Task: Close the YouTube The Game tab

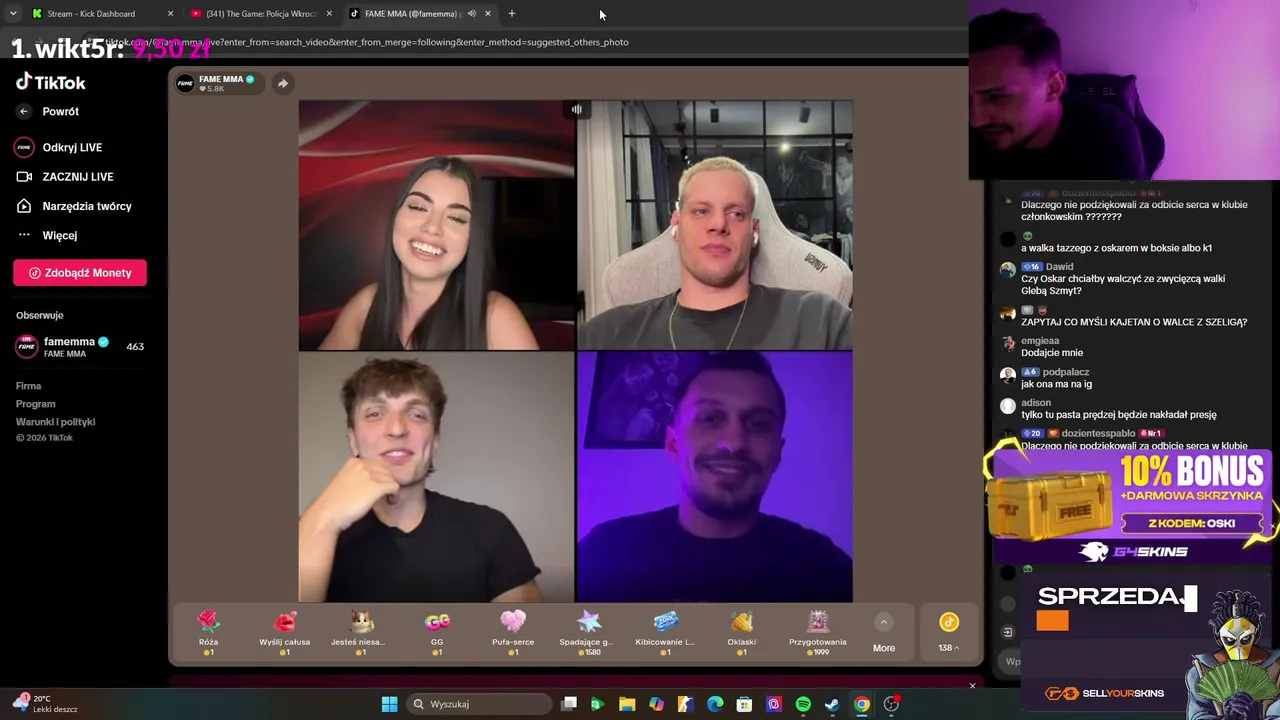Action: 329,14
